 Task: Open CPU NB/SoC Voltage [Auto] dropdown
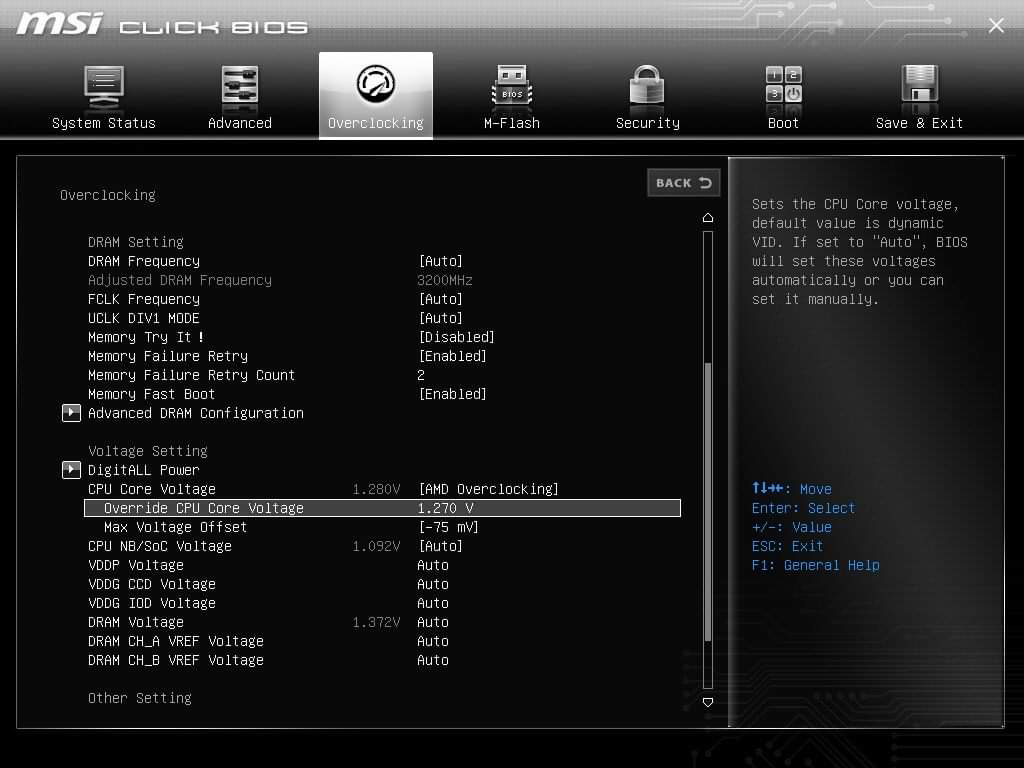tap(441, 546)
